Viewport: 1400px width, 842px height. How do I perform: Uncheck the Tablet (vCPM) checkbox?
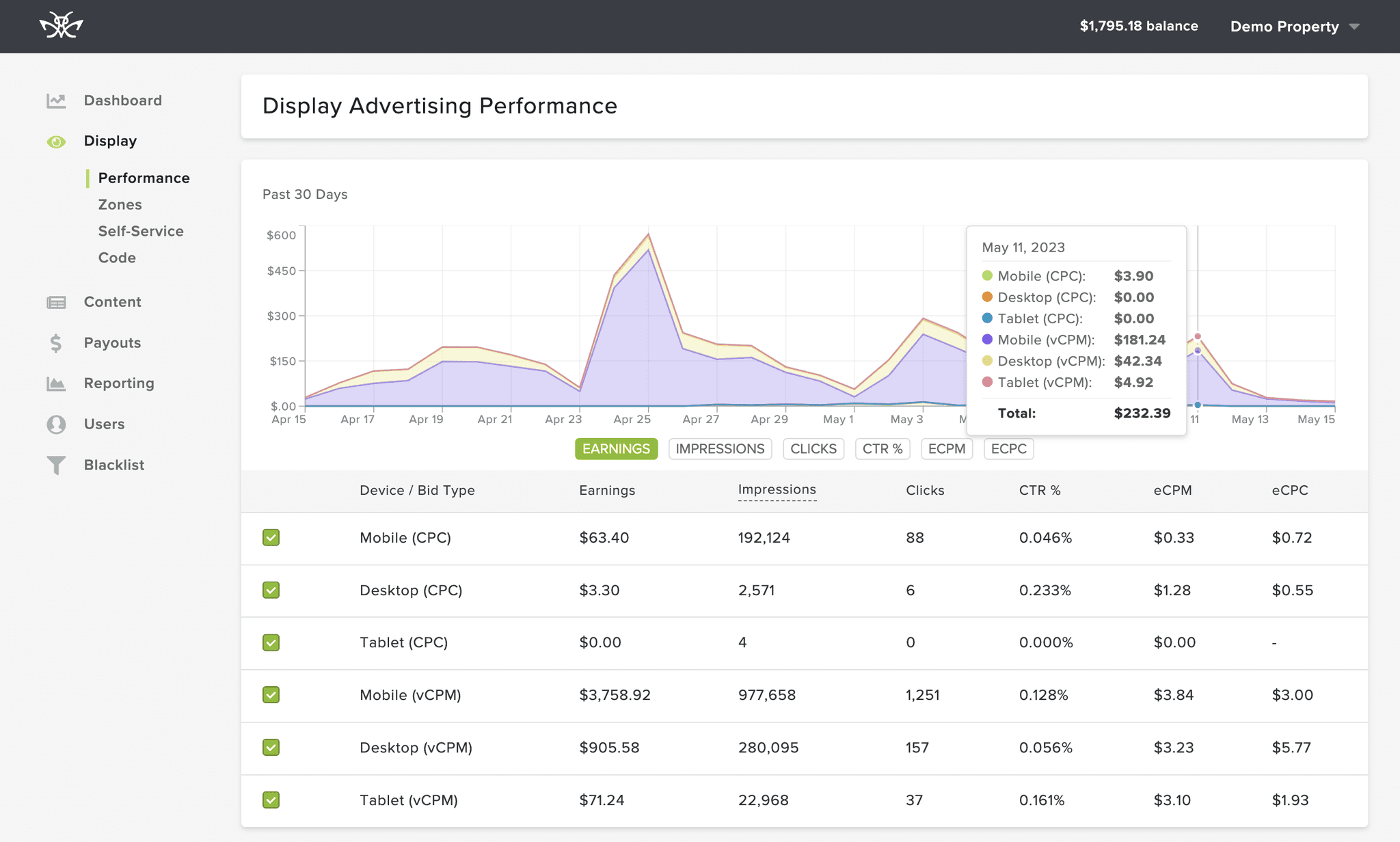(x=271, y=800)
